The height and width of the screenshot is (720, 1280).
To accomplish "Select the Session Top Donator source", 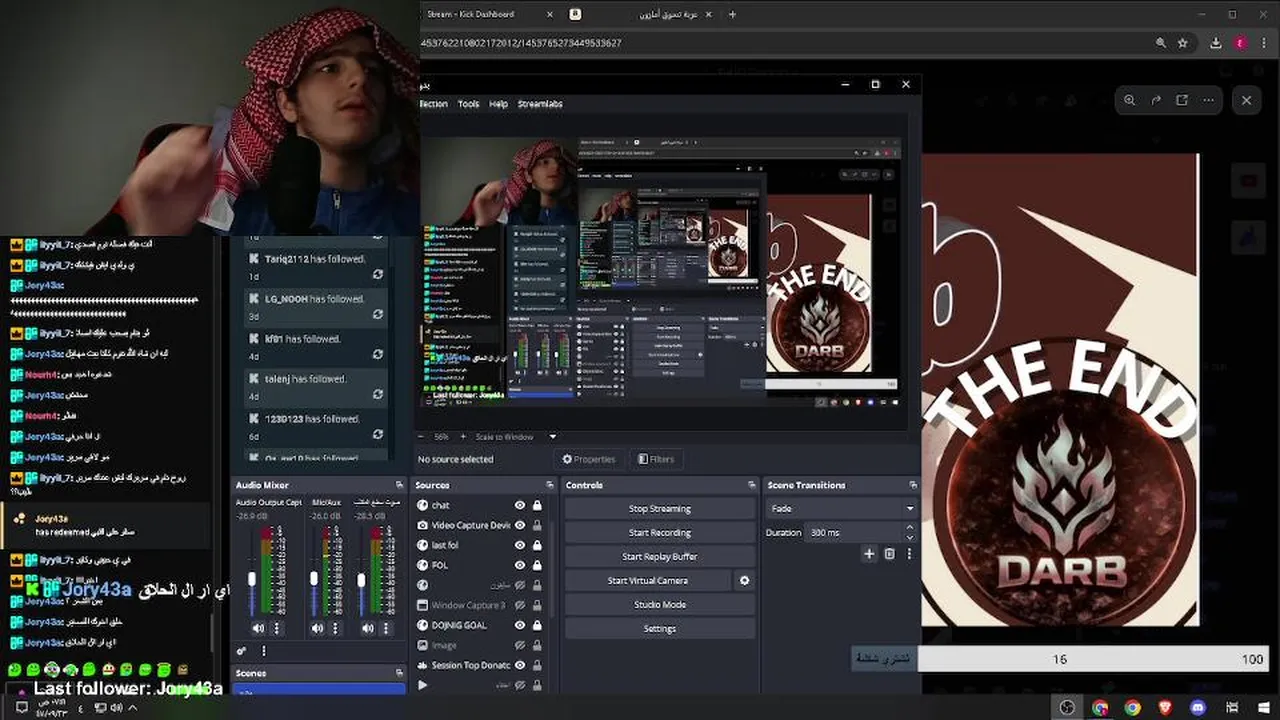I will [x=470, y=665].
